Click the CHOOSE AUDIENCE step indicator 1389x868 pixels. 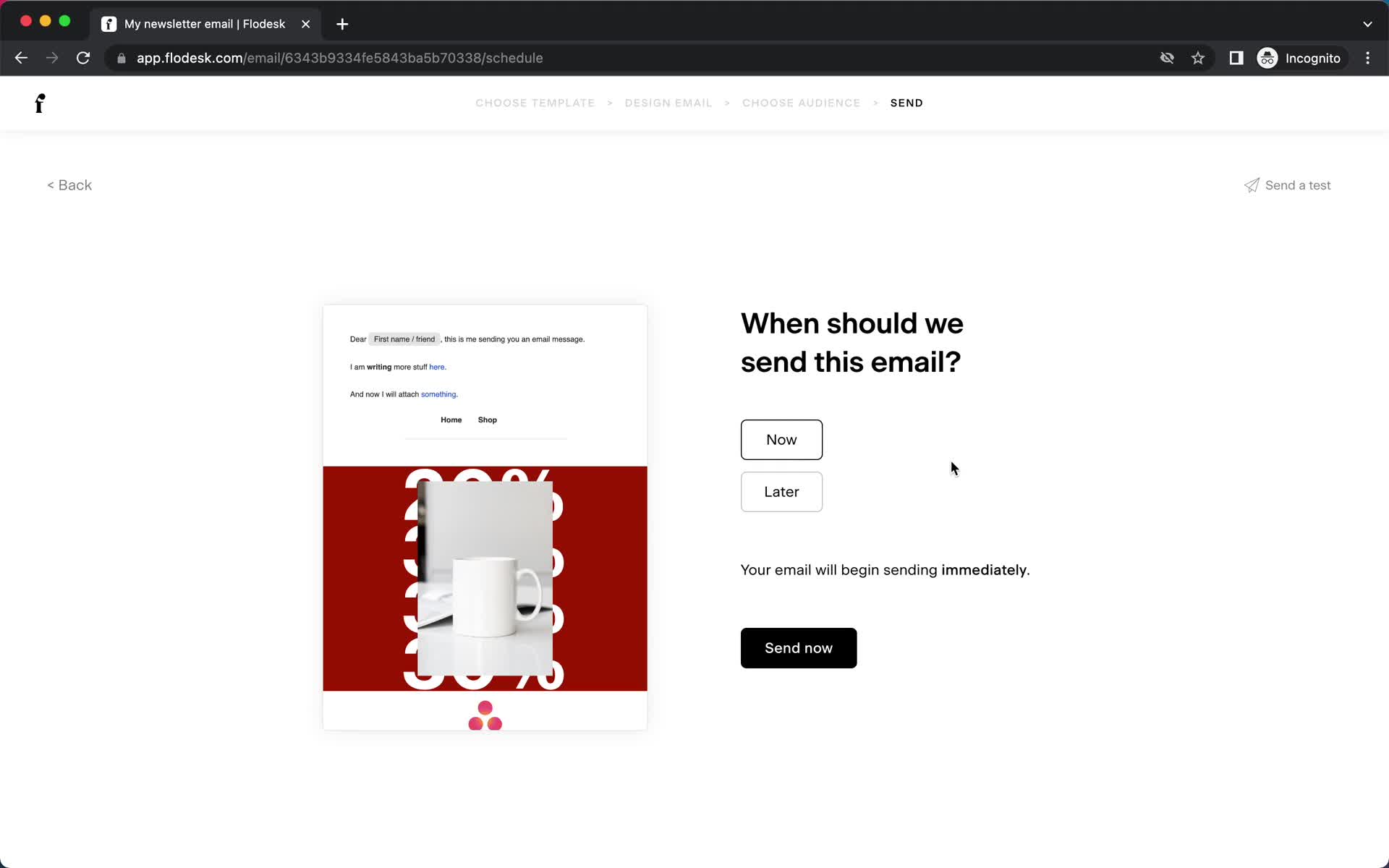tap(800, 103)
